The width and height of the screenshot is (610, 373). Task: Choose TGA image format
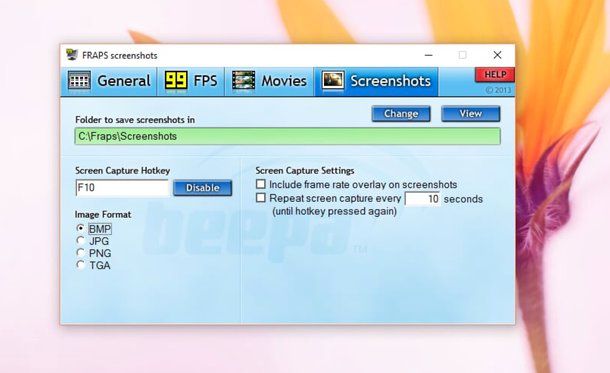click(x=81, y=265)
